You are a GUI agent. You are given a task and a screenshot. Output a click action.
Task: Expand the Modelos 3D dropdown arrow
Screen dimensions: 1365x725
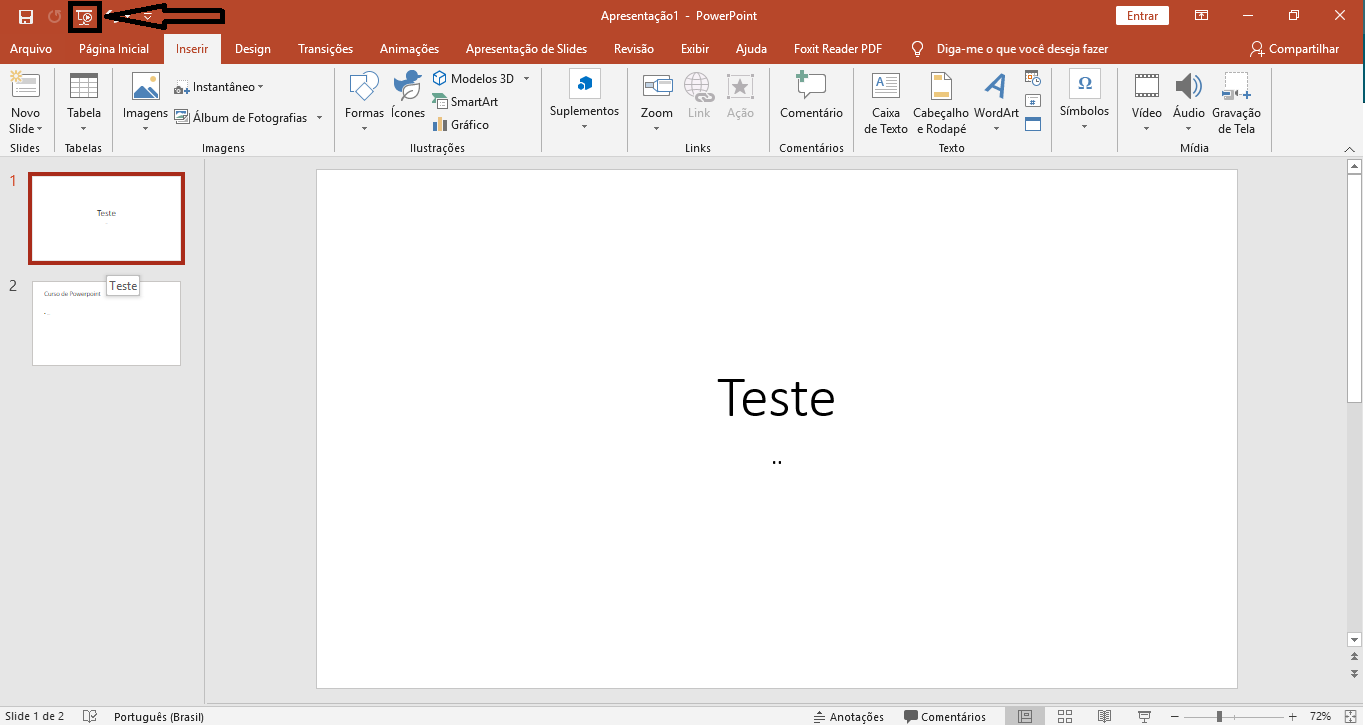click(527, 78)
